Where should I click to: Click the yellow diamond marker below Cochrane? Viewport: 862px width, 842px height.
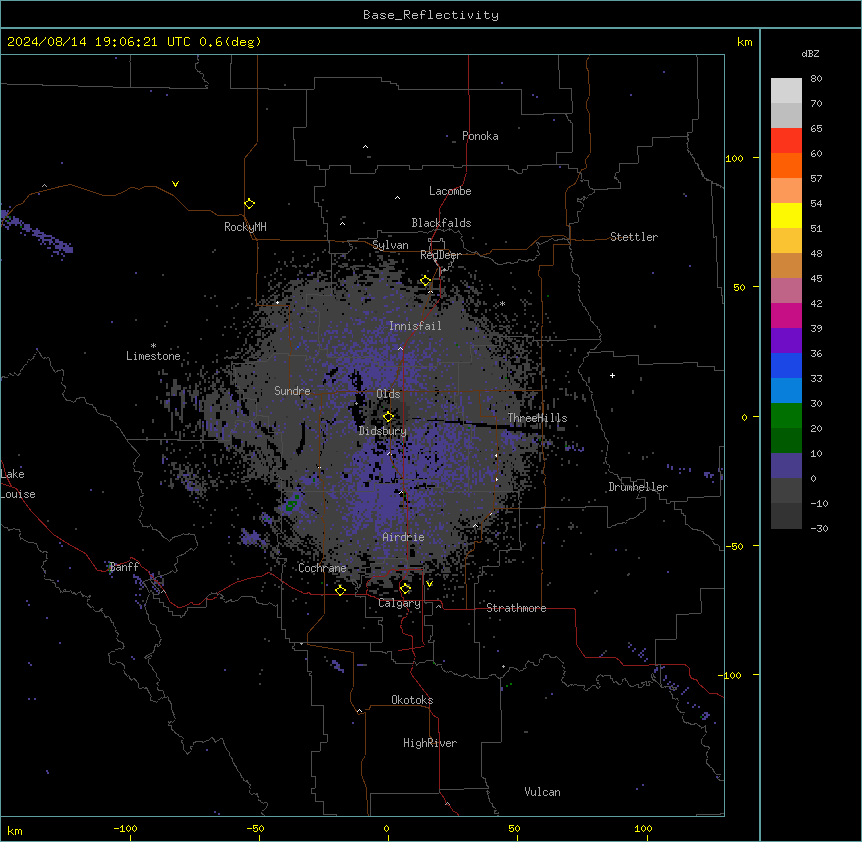coord(340,590)
